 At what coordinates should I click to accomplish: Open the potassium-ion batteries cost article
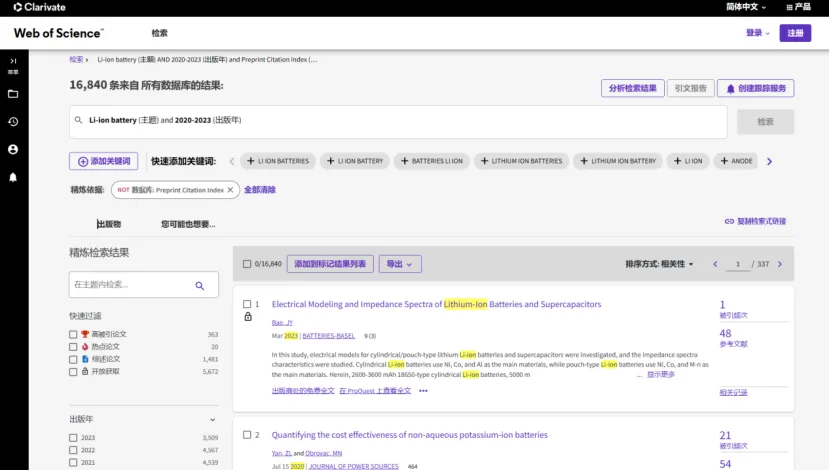(410, 435)
